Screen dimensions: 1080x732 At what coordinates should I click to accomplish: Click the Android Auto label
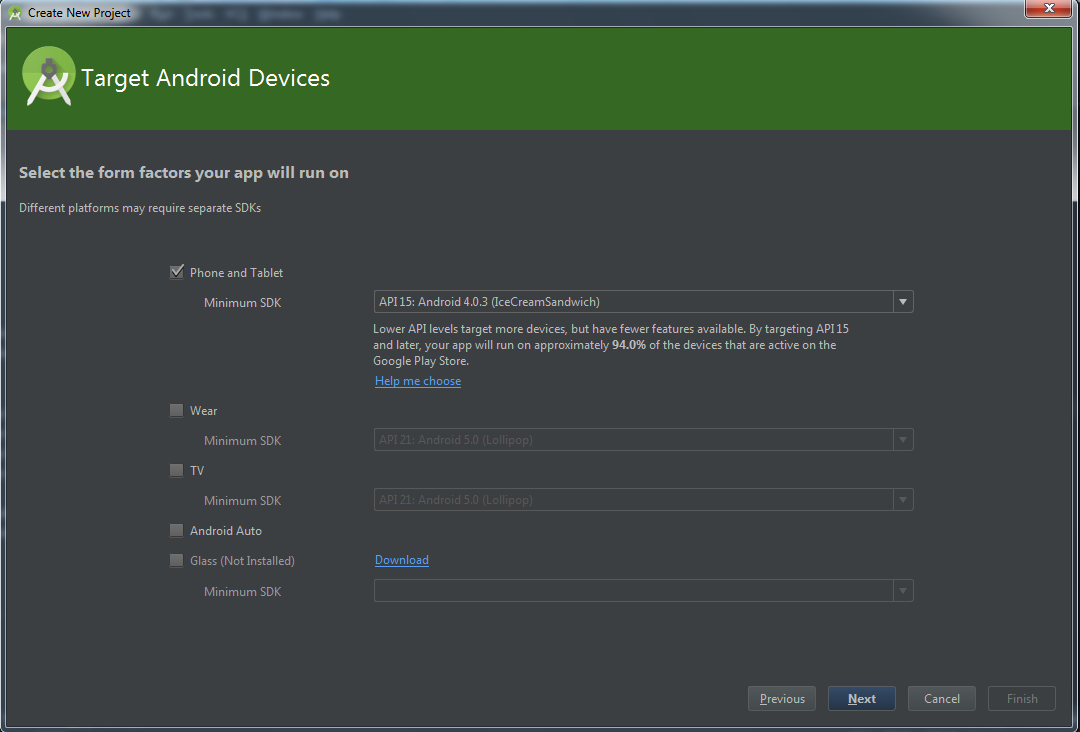pyautogui.click(x=226, y=531)
